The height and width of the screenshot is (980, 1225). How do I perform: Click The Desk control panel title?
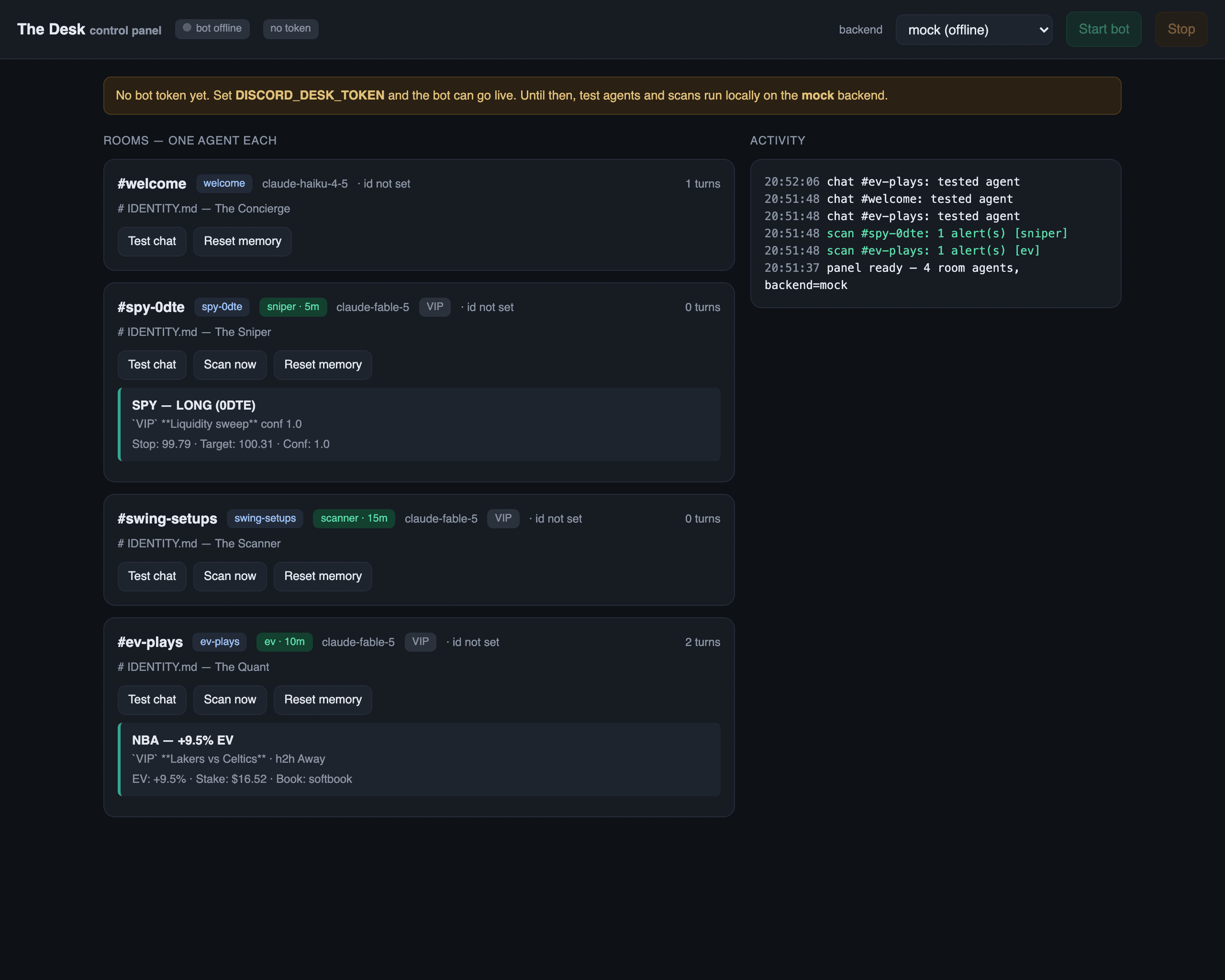click(x=89, y=30)
